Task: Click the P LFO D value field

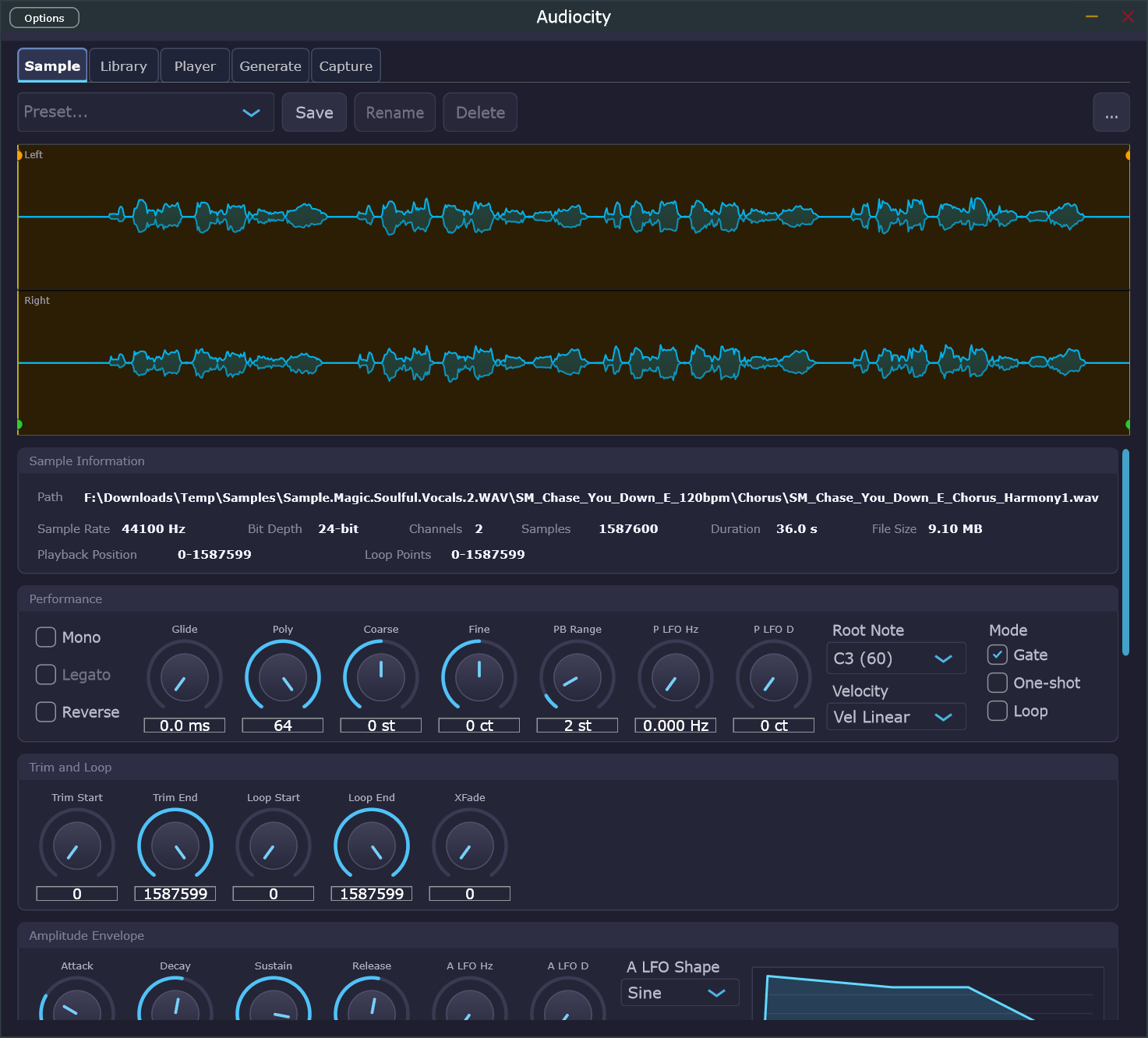Action: (x=774, y=726)
